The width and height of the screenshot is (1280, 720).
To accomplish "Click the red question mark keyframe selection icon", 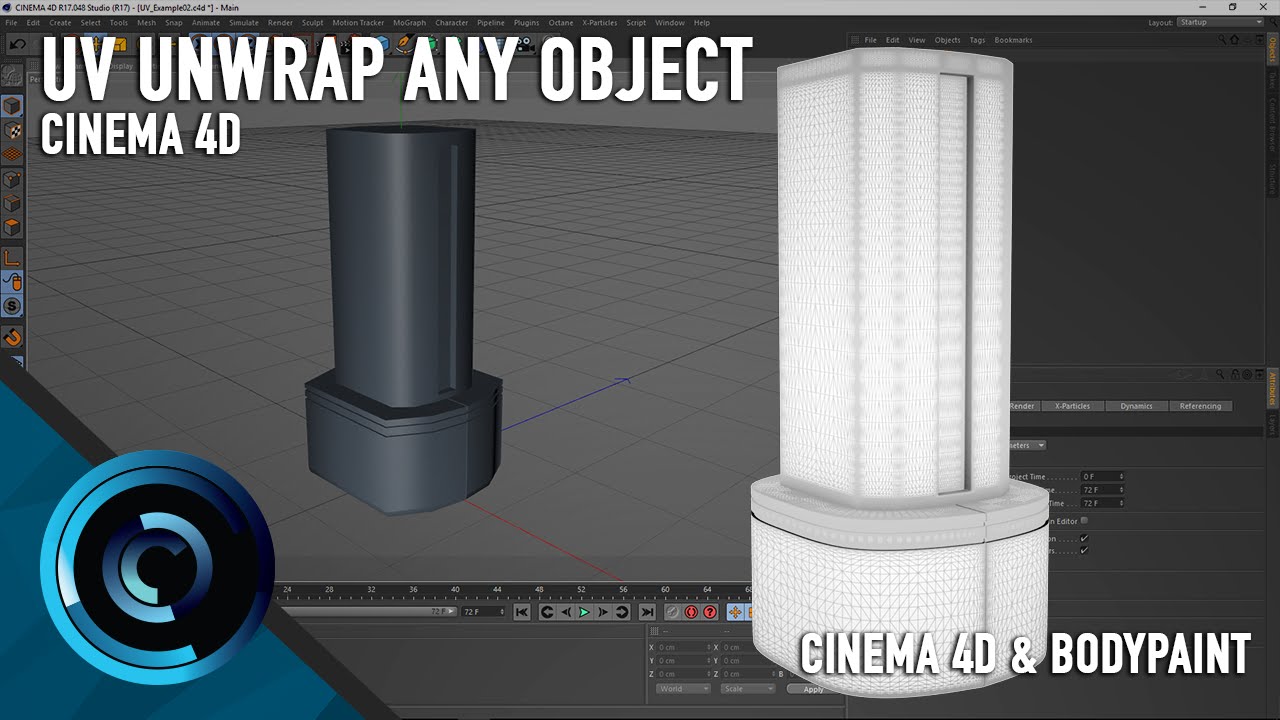I will (710, 612).
